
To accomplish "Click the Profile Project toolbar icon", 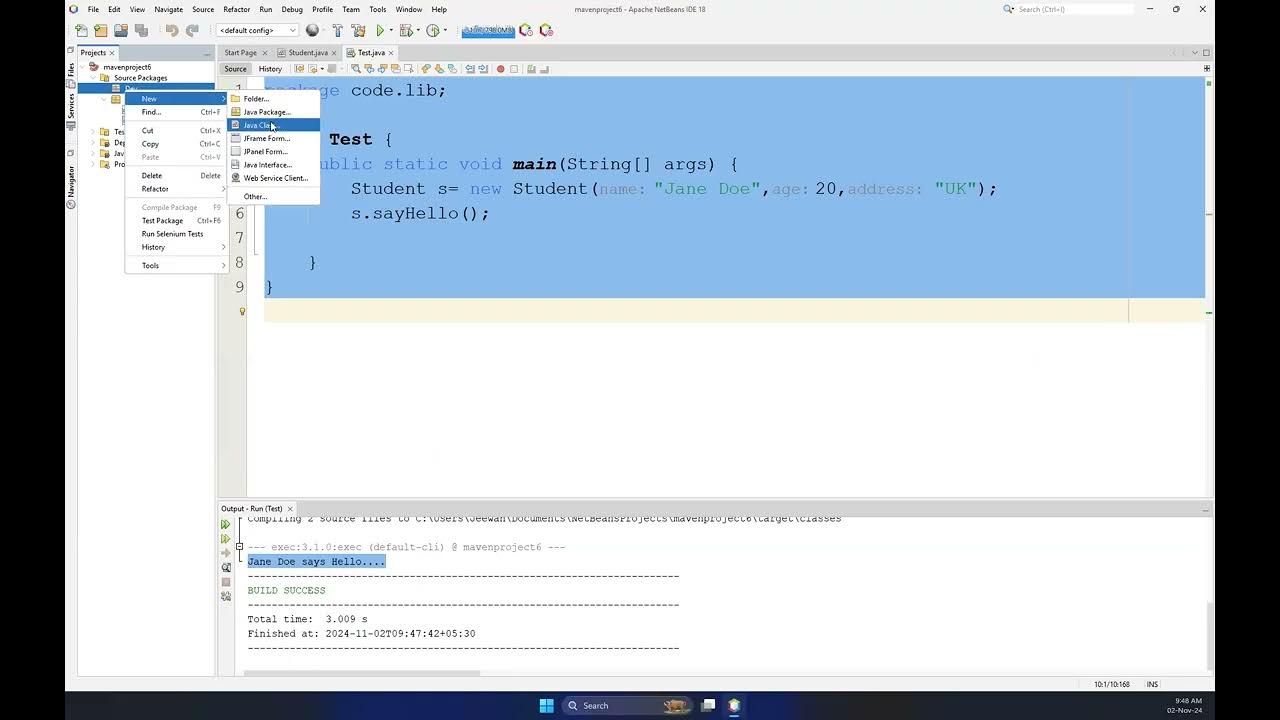I will pos(433,30).
